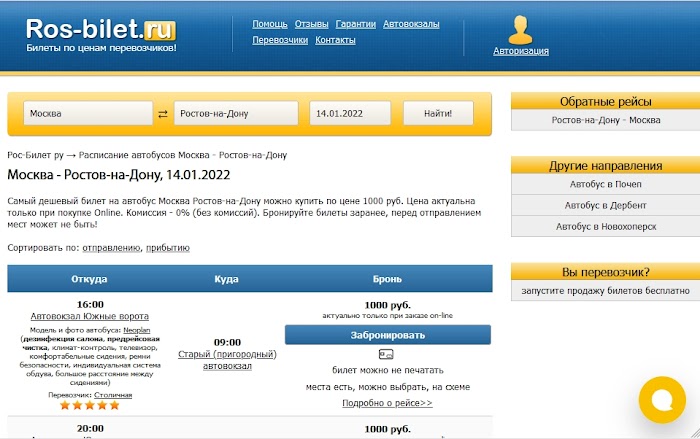Image resolution: width=700 pixels, height=439 pixels.
Task: Open return route Ростов-на-Дону - Москва
Action: click(x=606, y=120)
